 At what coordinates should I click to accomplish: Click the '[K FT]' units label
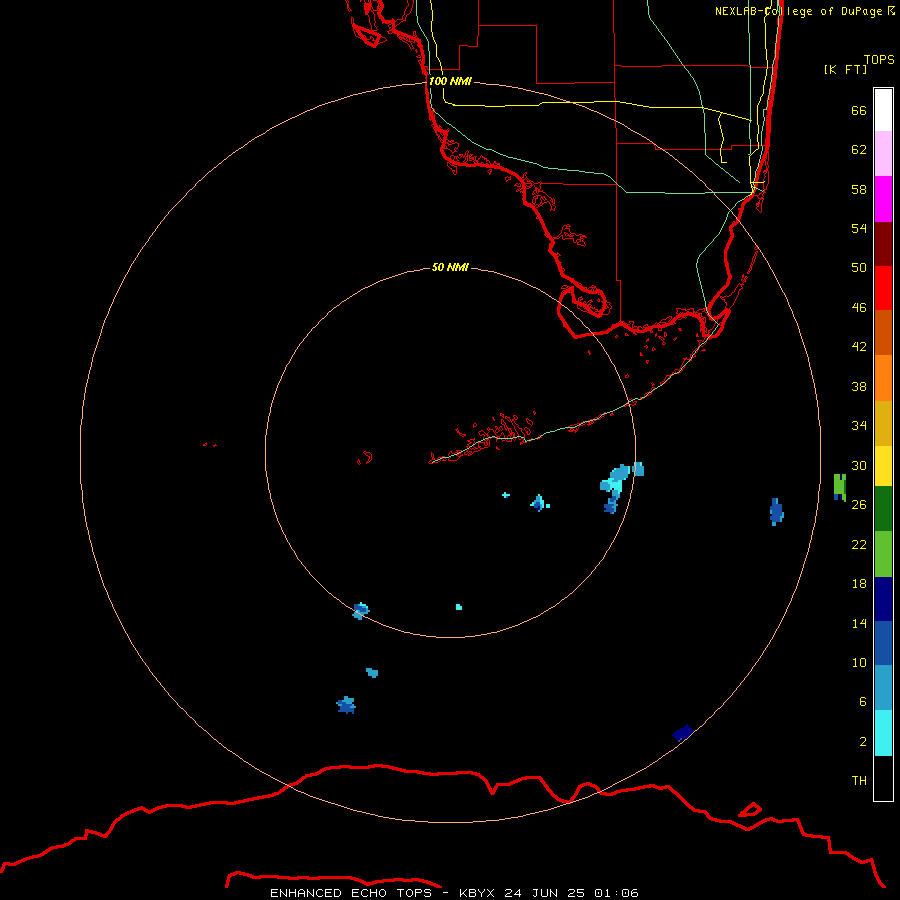point(845,69)
